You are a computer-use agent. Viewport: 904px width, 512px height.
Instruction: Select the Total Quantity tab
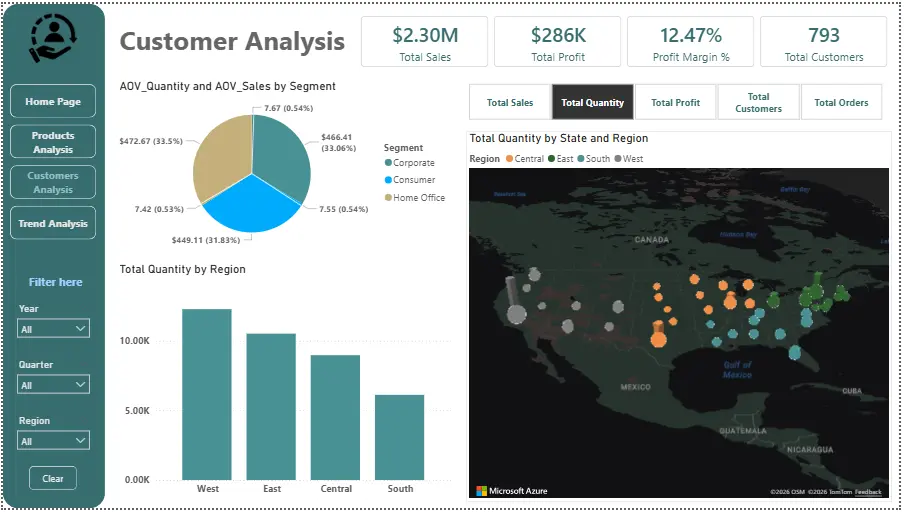[593, 102]
